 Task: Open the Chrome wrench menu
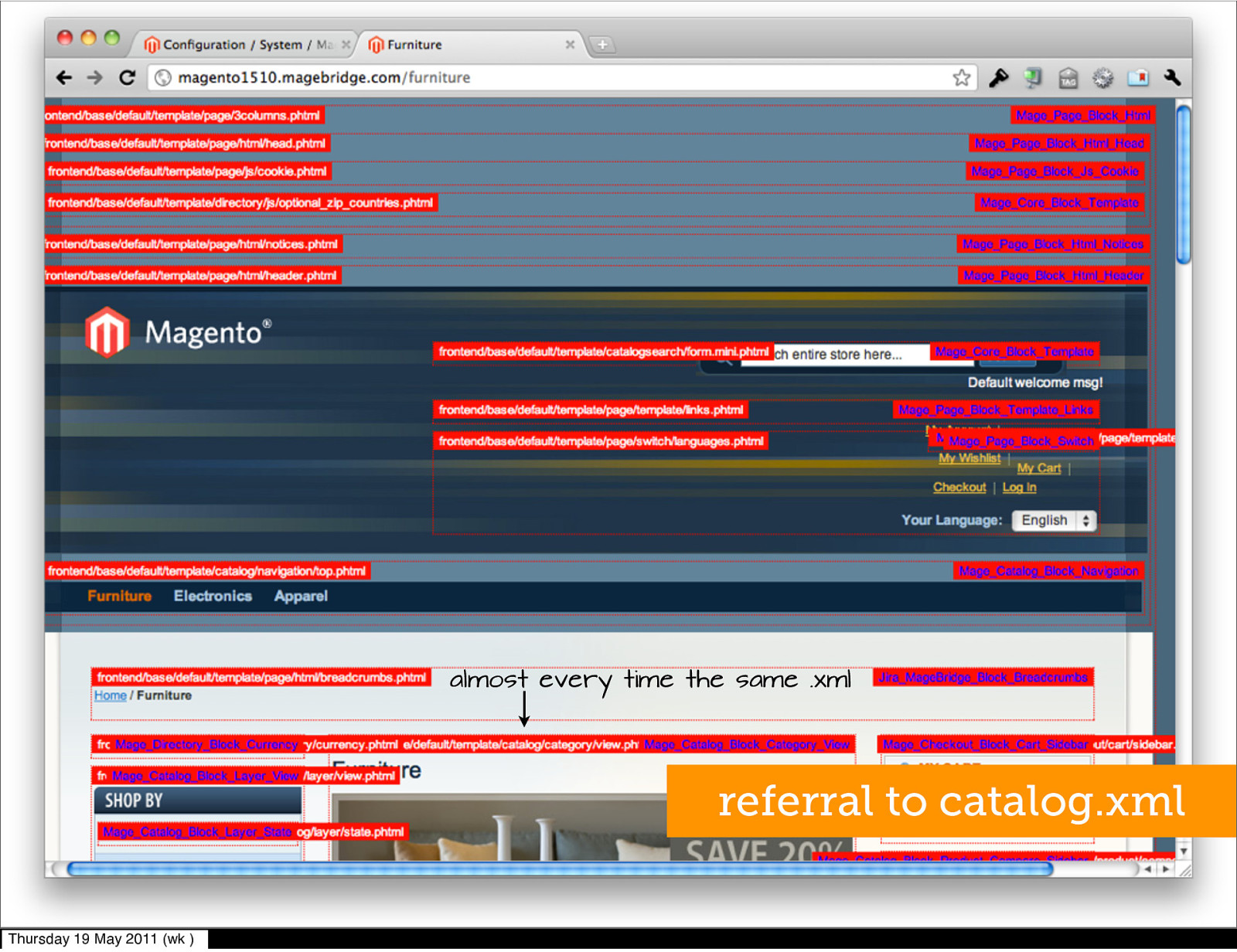pos(1172,77)
